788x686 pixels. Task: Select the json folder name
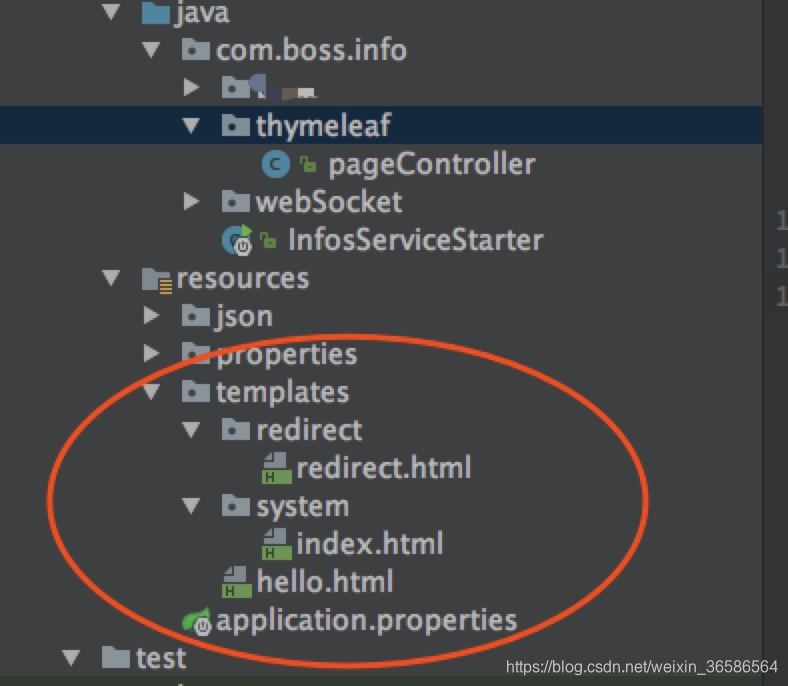(x=244, y=318)
